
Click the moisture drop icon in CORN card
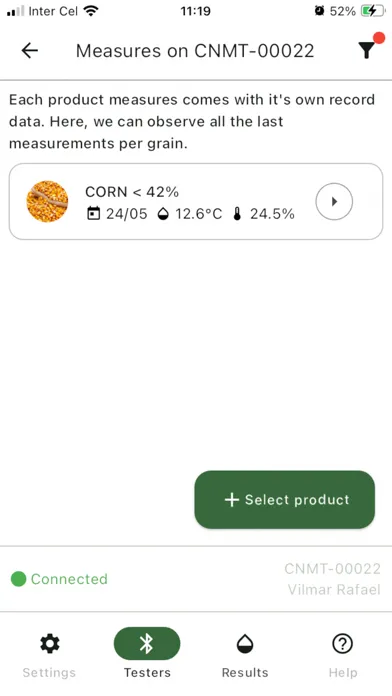click(x=163, y=214)
